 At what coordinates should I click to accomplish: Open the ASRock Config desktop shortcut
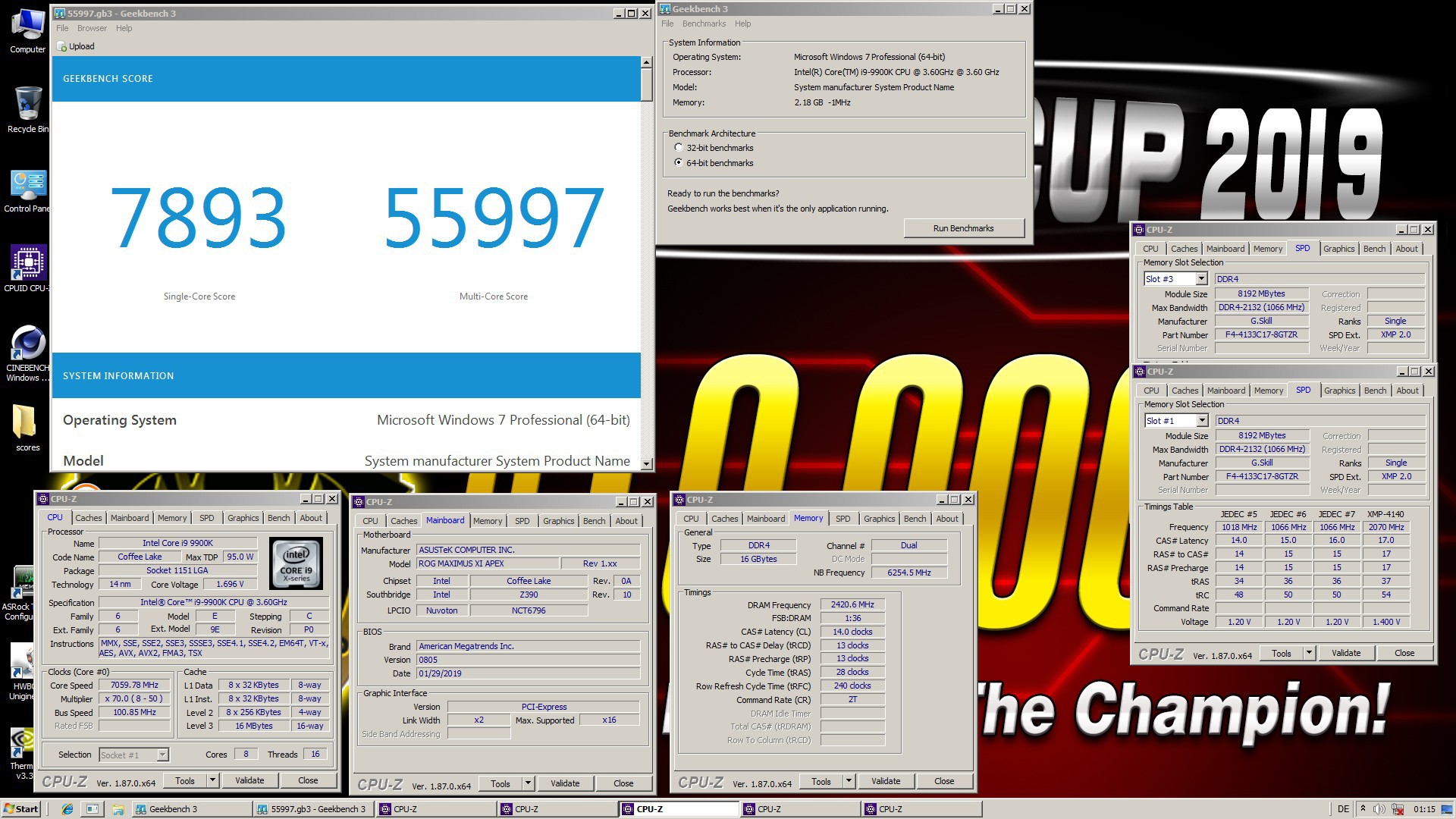(x=23, y=593)
